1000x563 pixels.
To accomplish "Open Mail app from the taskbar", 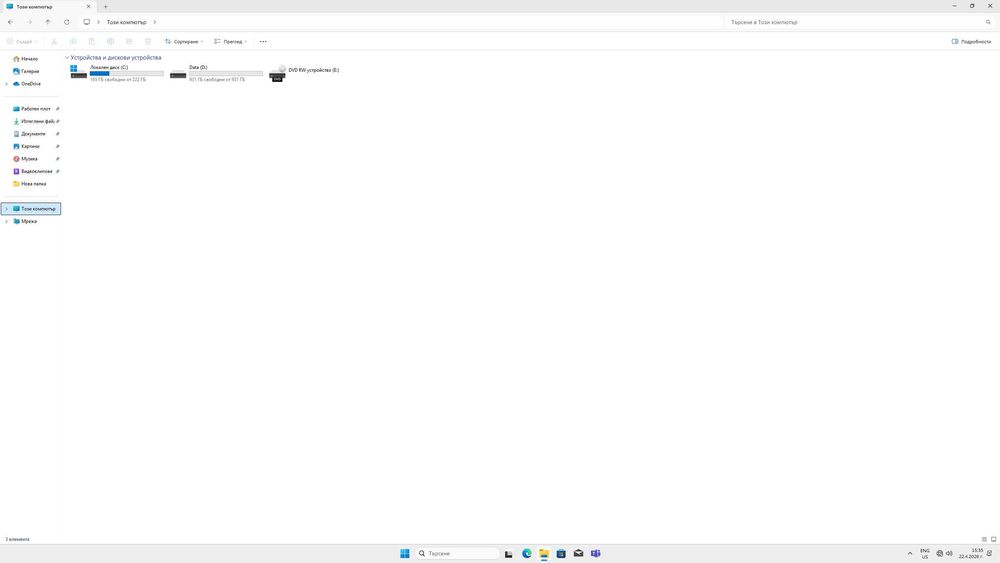I will tap(578, 553).
